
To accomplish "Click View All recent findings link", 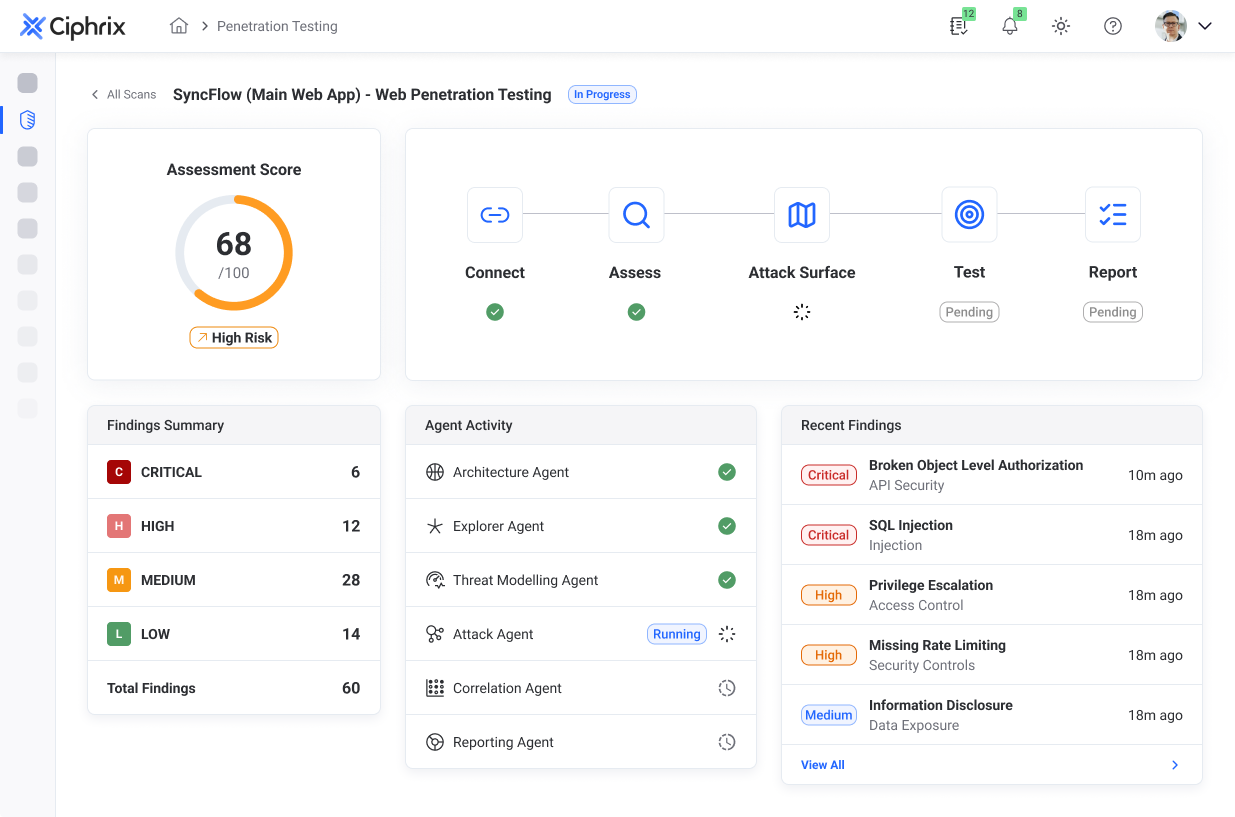I will (823, 765).
